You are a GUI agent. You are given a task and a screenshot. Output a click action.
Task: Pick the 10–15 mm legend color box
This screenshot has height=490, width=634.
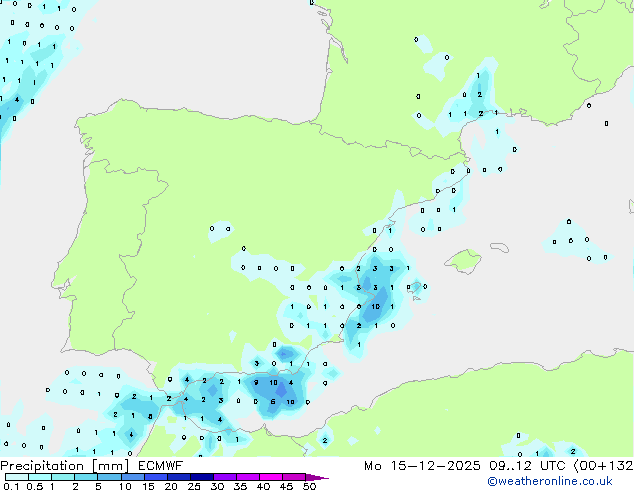point(132,477)
